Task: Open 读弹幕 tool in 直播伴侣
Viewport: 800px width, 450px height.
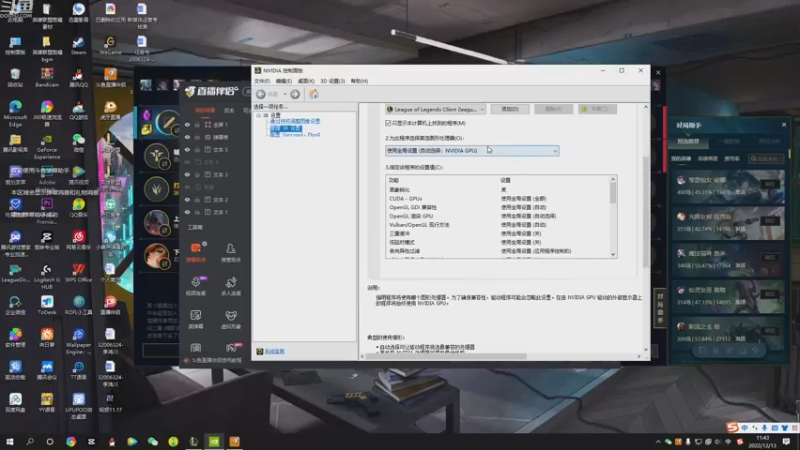Action: click(x=196, y=319)
